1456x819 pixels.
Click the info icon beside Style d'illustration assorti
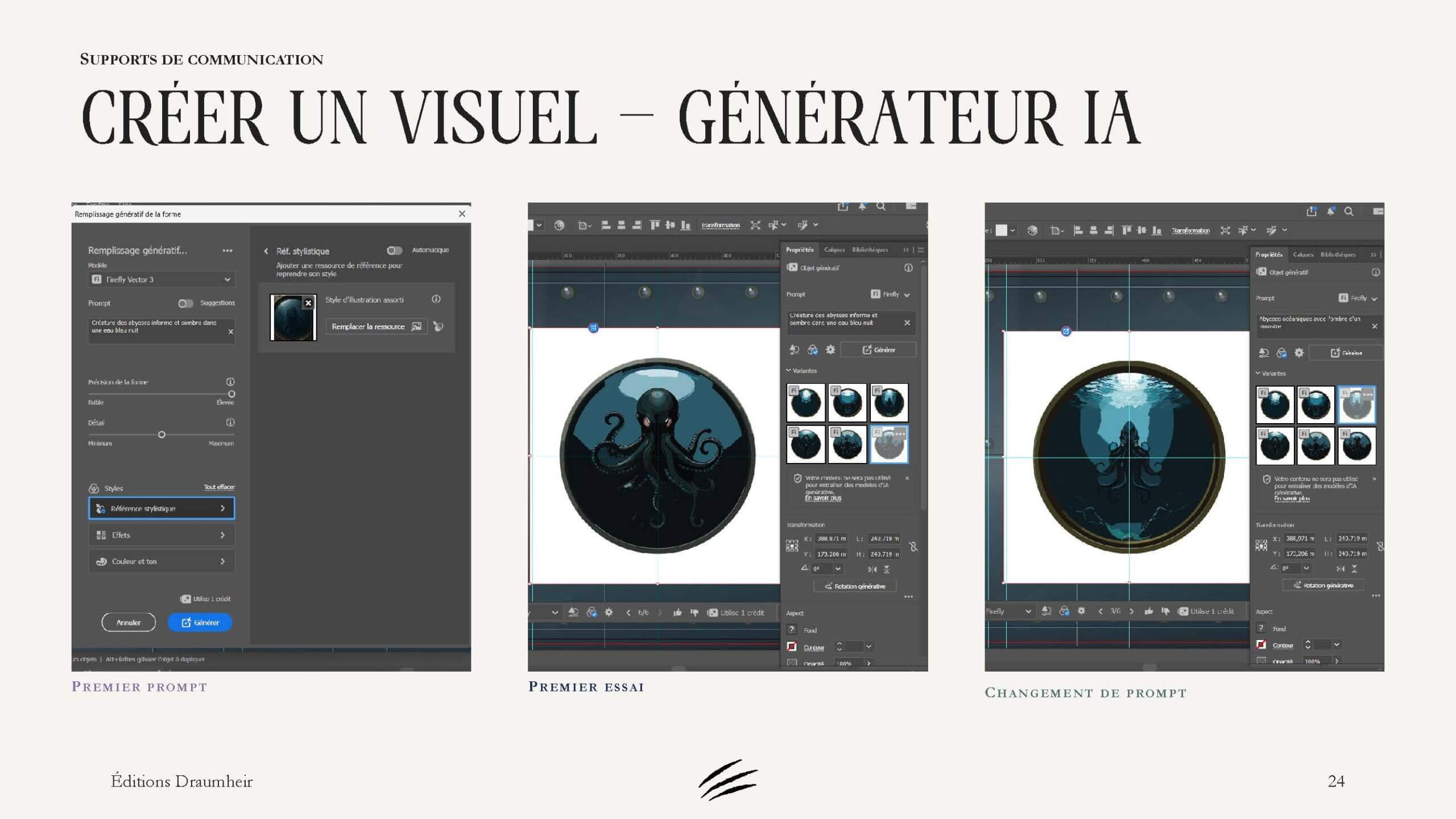pyautogui.click(x=436, y=299)
